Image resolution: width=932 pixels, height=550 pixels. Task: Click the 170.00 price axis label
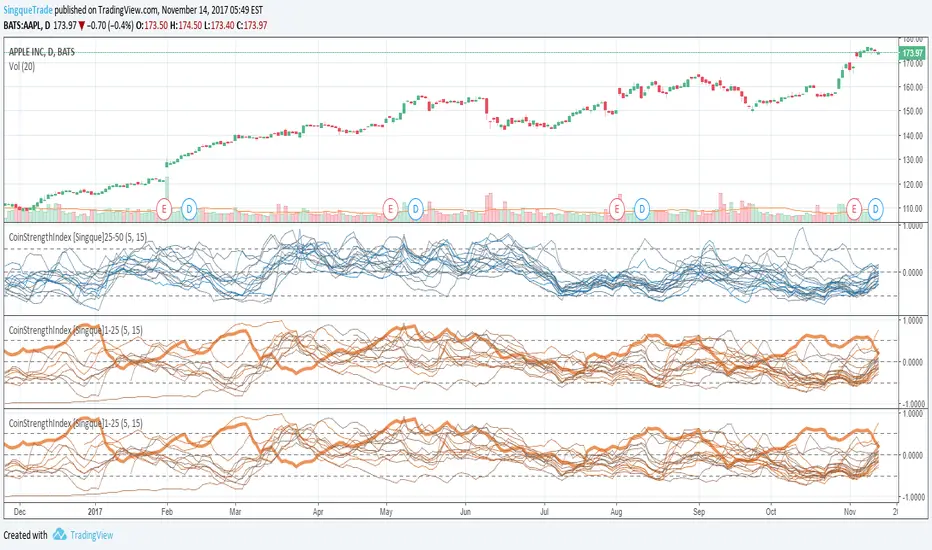coord(912,63)
